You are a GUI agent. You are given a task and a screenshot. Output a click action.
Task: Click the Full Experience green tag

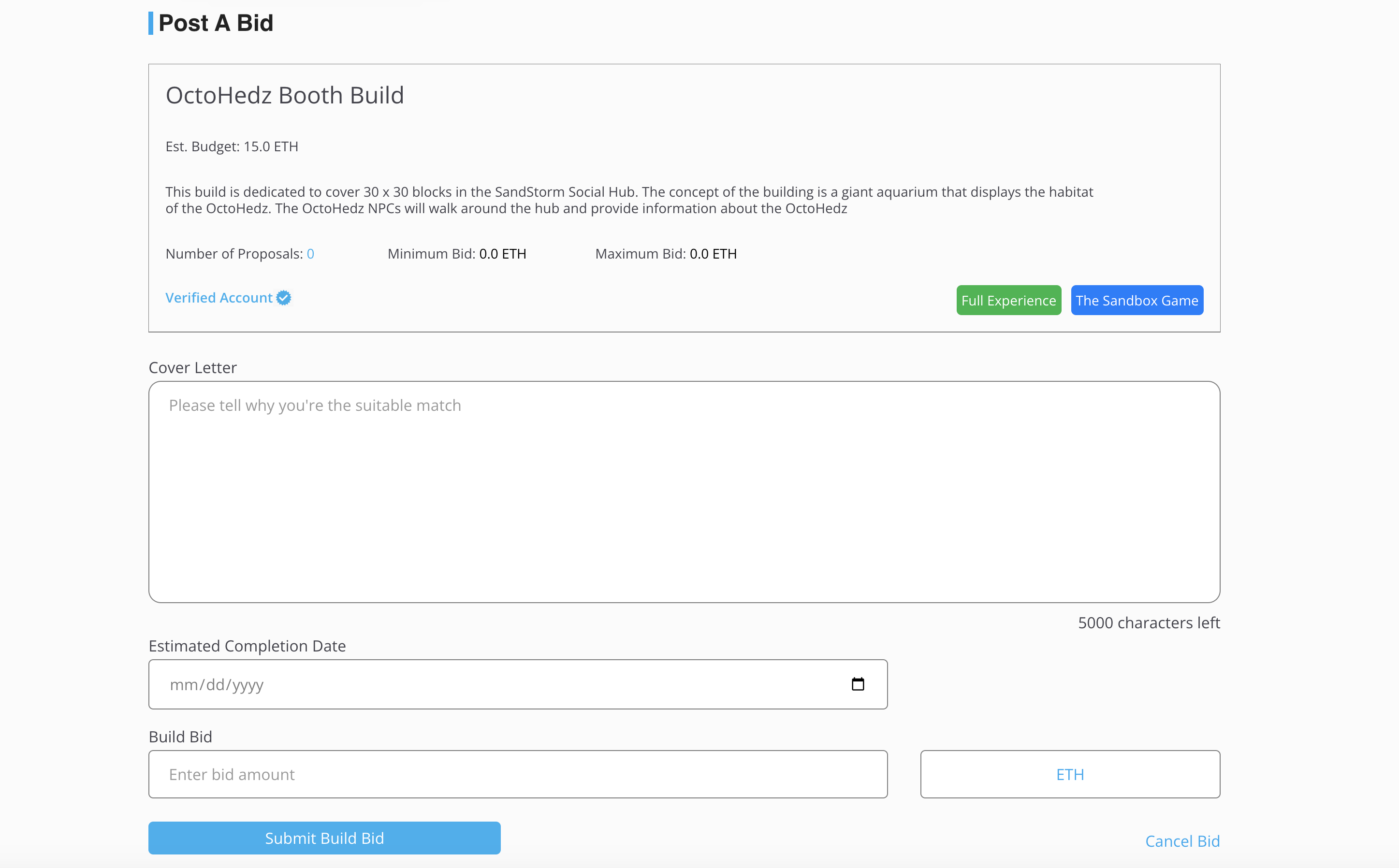pyautogui.click(x=1008, y=300)
